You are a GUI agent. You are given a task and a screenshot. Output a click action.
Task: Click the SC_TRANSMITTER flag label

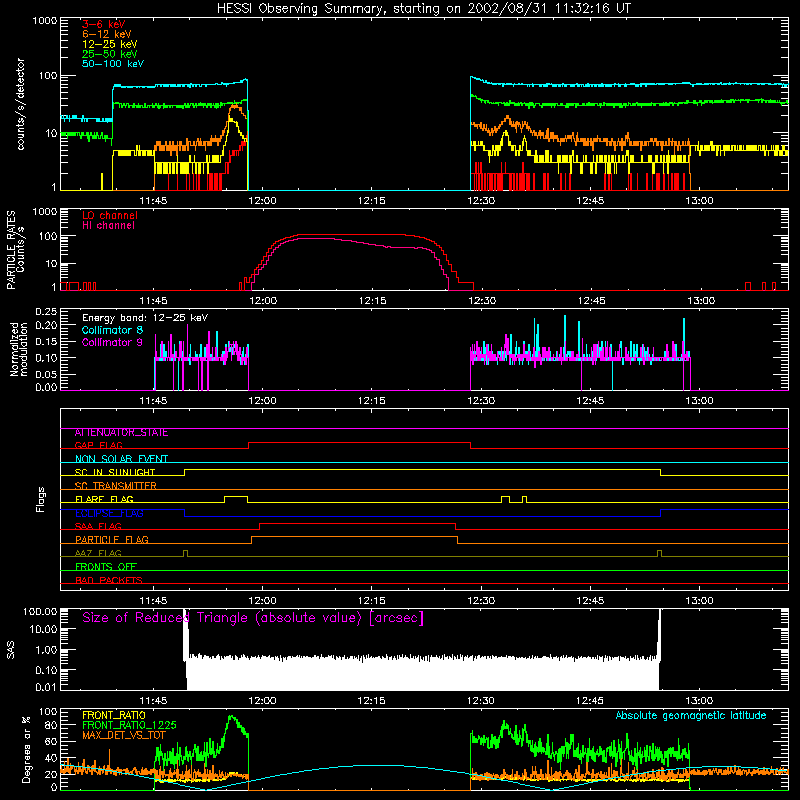[116, 486]
